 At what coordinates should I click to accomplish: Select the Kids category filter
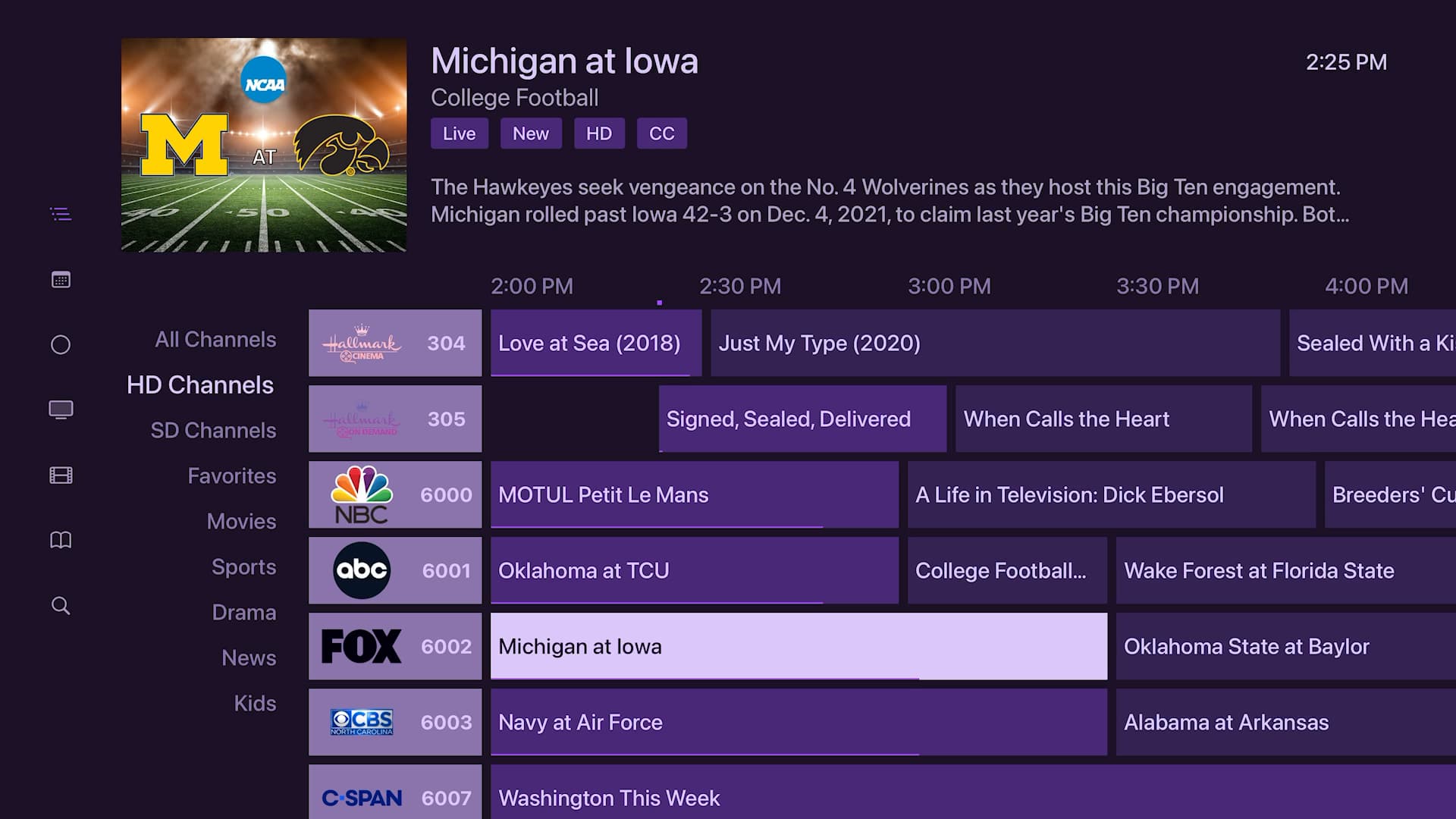[255, 704]
